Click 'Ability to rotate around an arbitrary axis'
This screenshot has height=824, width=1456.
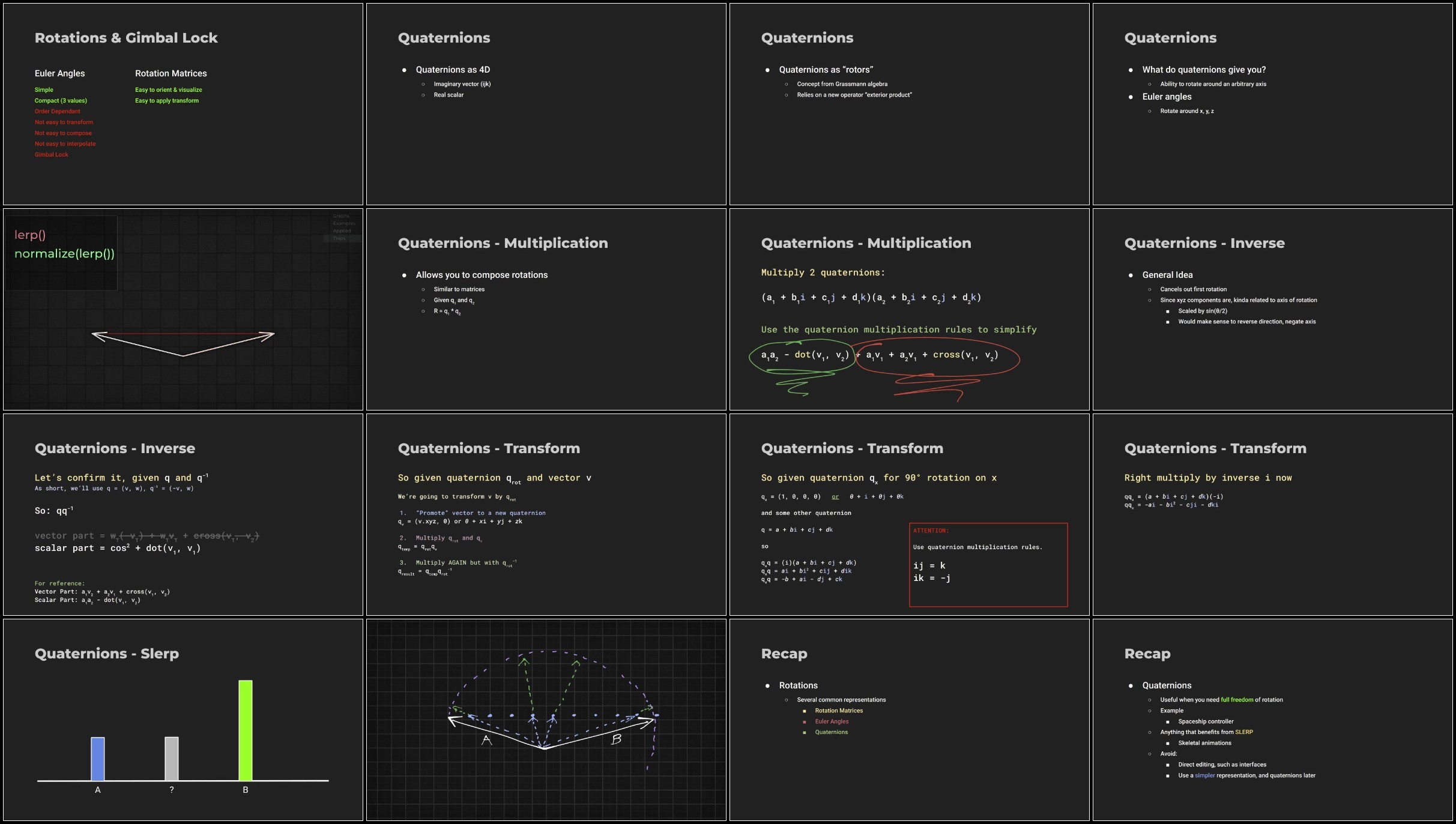point(1213,84)
